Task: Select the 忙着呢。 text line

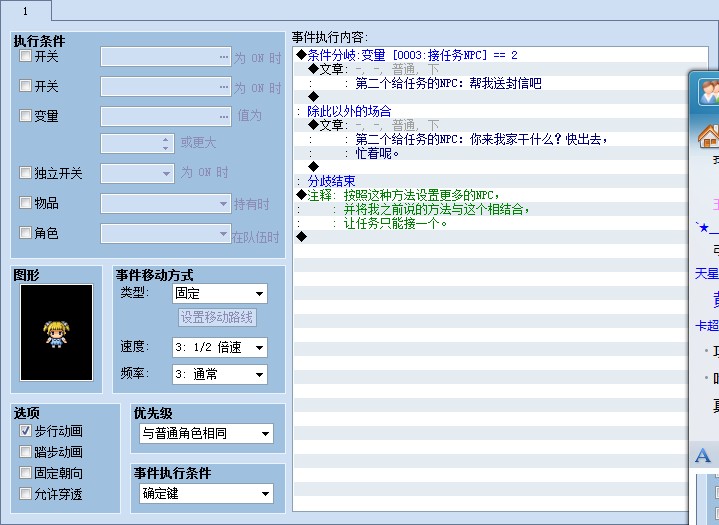Action: click(x=377, y=153)
